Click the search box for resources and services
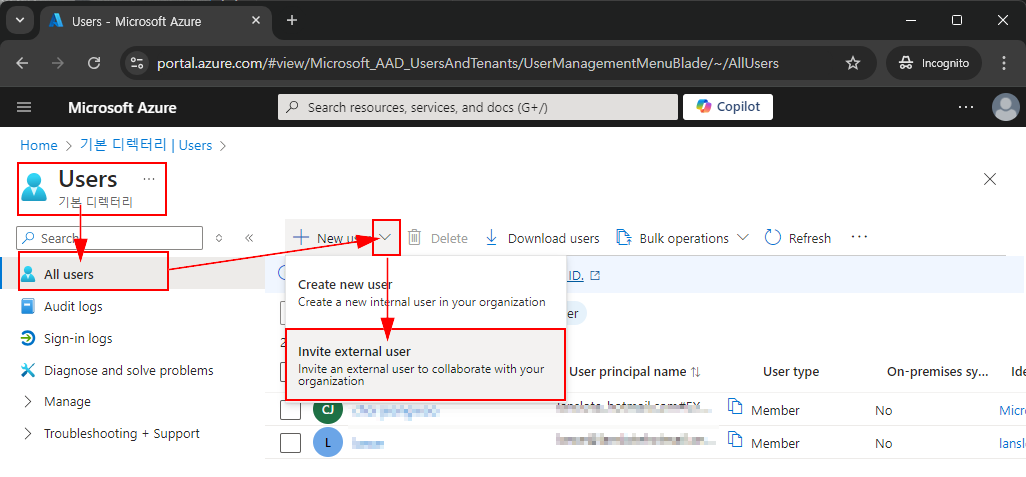 pos(478,107)
